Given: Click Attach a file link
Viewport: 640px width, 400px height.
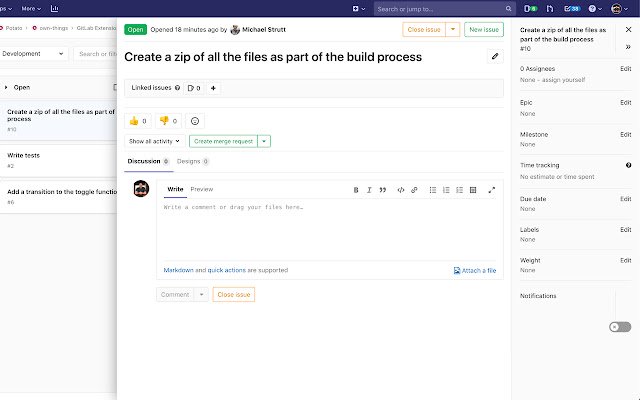Looking at the screenshot, I should [475, 271].
